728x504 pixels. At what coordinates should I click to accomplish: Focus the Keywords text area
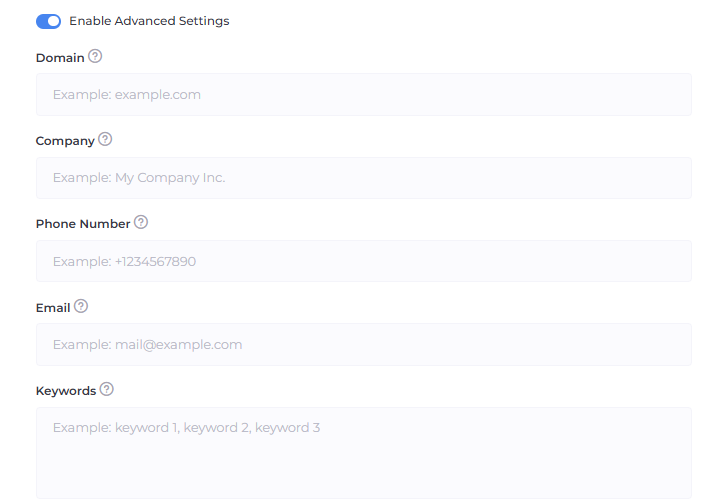click(364, 452)
